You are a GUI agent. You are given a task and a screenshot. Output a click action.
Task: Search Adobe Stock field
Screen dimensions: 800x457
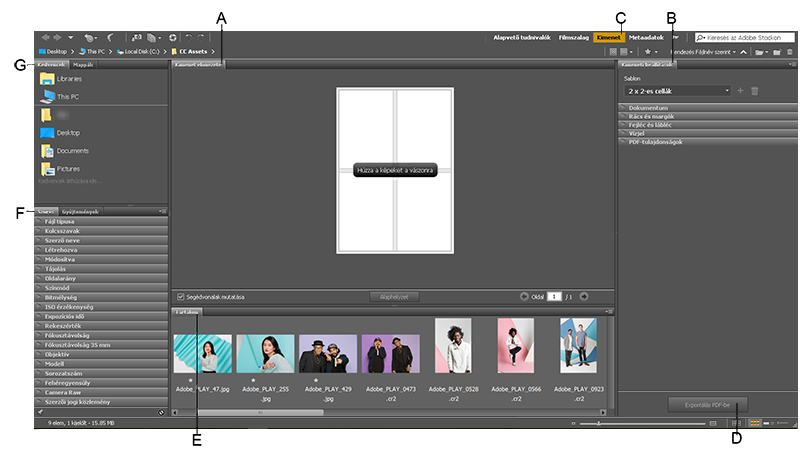745,37
